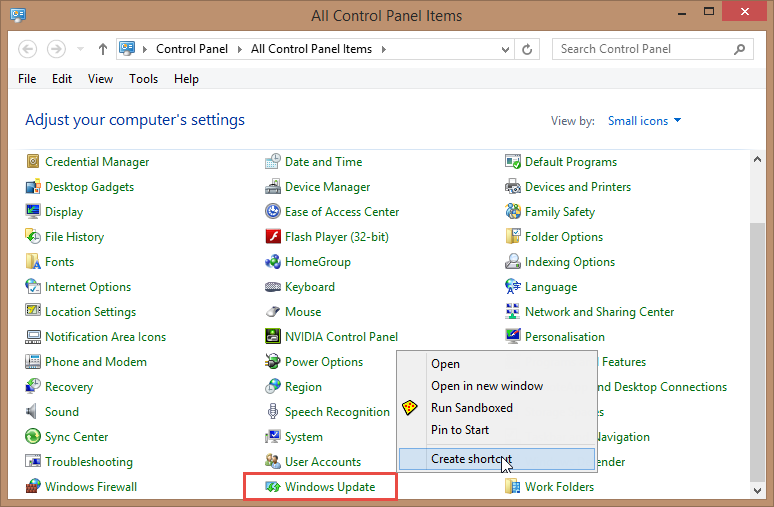
Task: Expand breadcrumb arrow after All Control Panel Items
Action: pyautogui.click(x=384, y=49)
